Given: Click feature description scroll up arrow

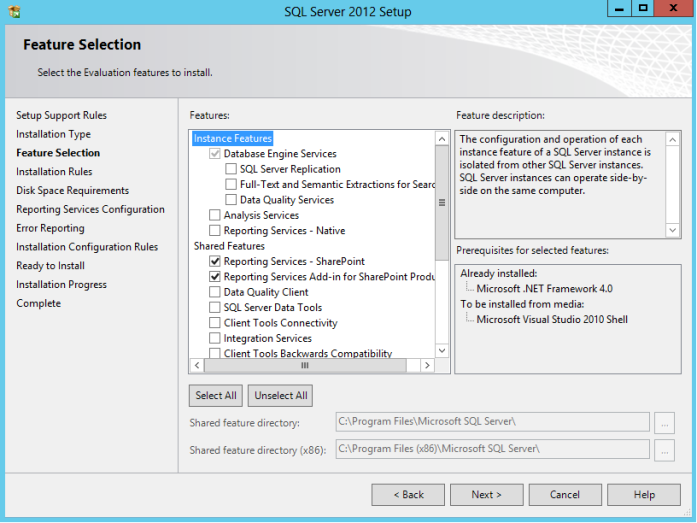Looking at the screenshot, I should tap(673, 140).
